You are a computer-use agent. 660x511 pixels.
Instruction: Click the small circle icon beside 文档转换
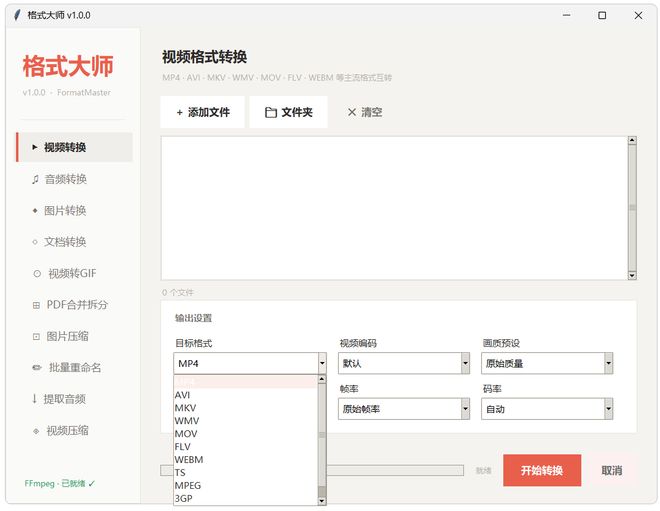pyautogui.click(x=35, y=242)
